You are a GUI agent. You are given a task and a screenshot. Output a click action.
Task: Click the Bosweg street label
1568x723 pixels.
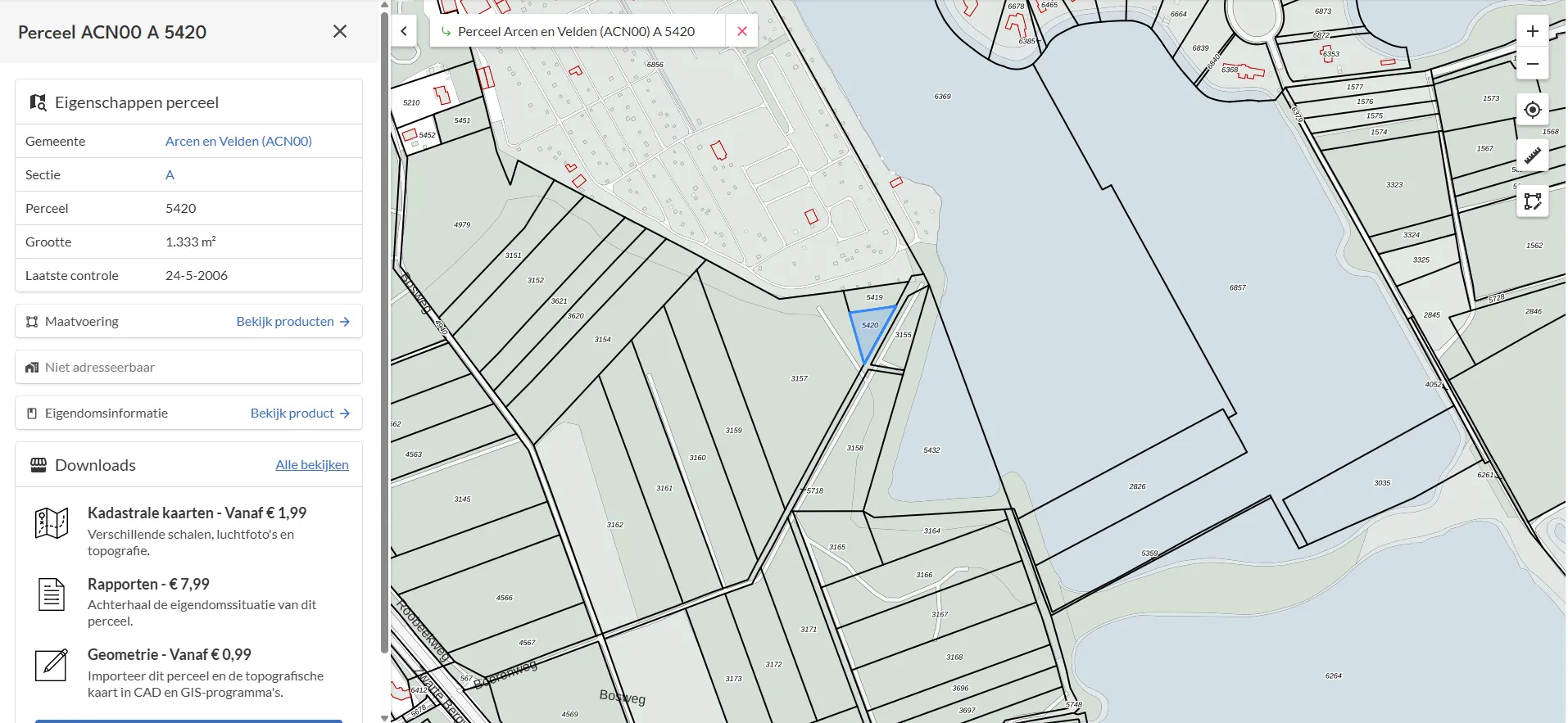(623, 697)
